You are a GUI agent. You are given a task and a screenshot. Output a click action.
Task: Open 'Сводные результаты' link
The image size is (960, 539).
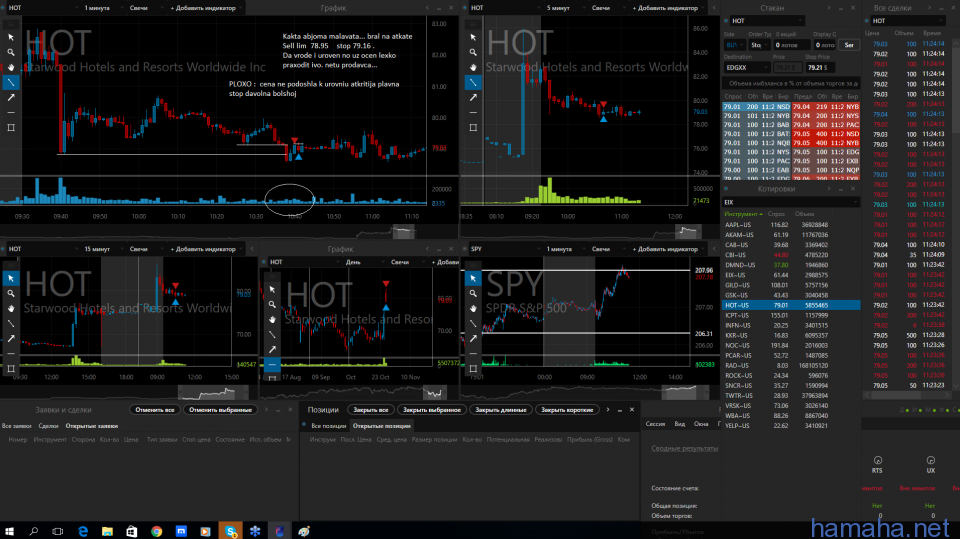[x=684, y=448]
